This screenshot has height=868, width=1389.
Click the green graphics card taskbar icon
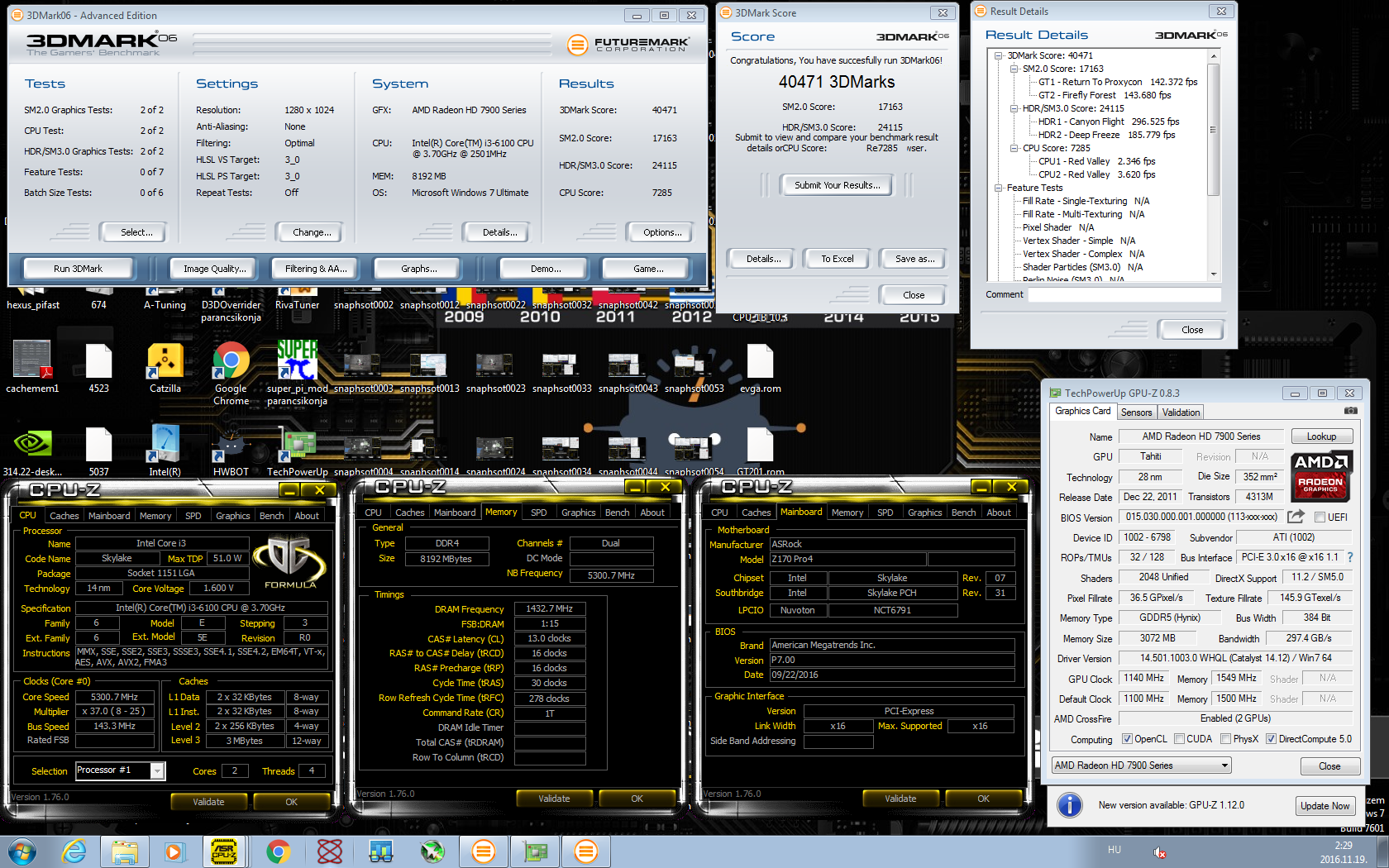pos(535,851)
